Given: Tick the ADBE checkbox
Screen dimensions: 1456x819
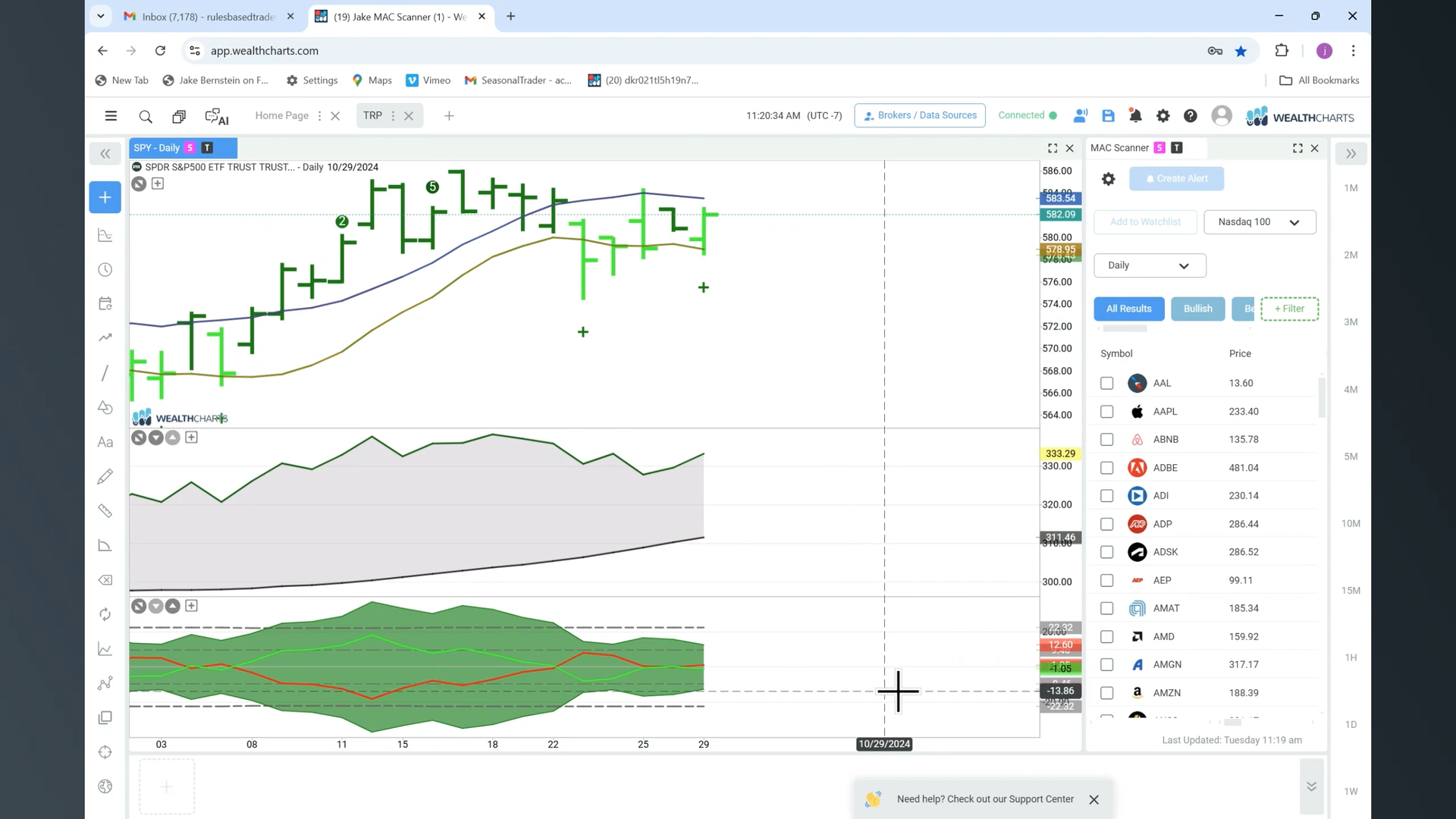Looking at the screenshot, I should [x=1107, y=468].
